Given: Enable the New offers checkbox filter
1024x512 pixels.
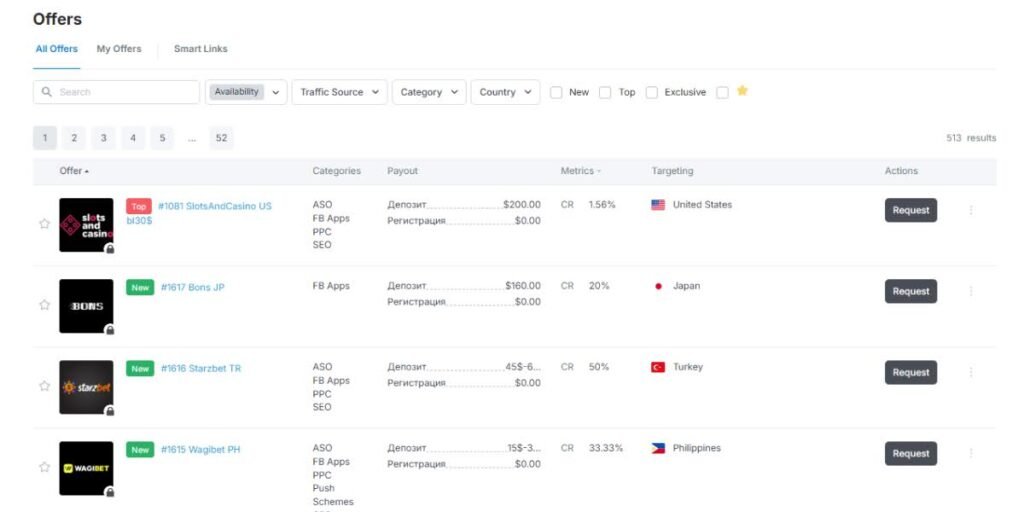Looking at the screenshot, I should point(556,92).
